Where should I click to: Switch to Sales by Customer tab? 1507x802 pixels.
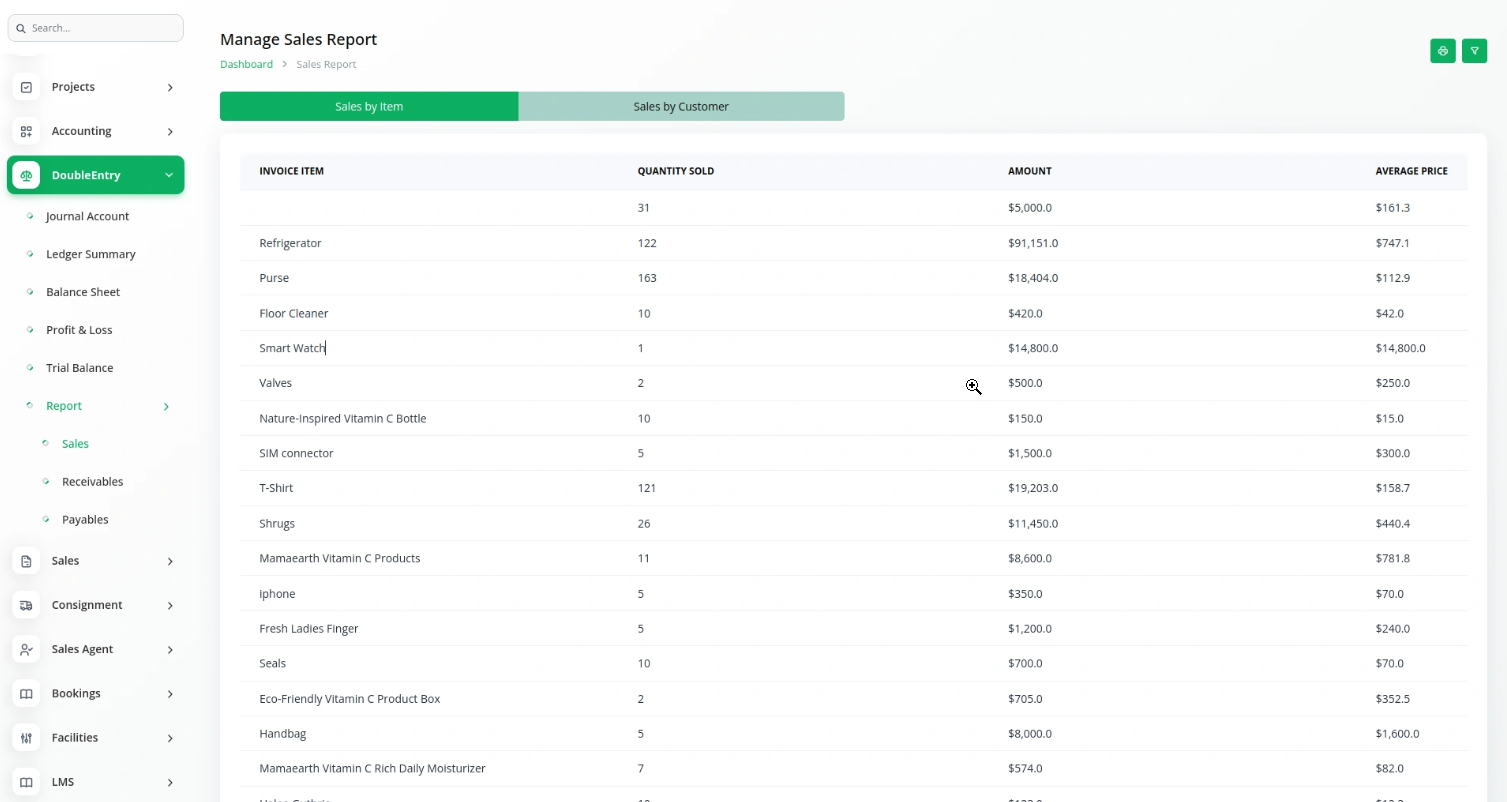coord(681,106)
